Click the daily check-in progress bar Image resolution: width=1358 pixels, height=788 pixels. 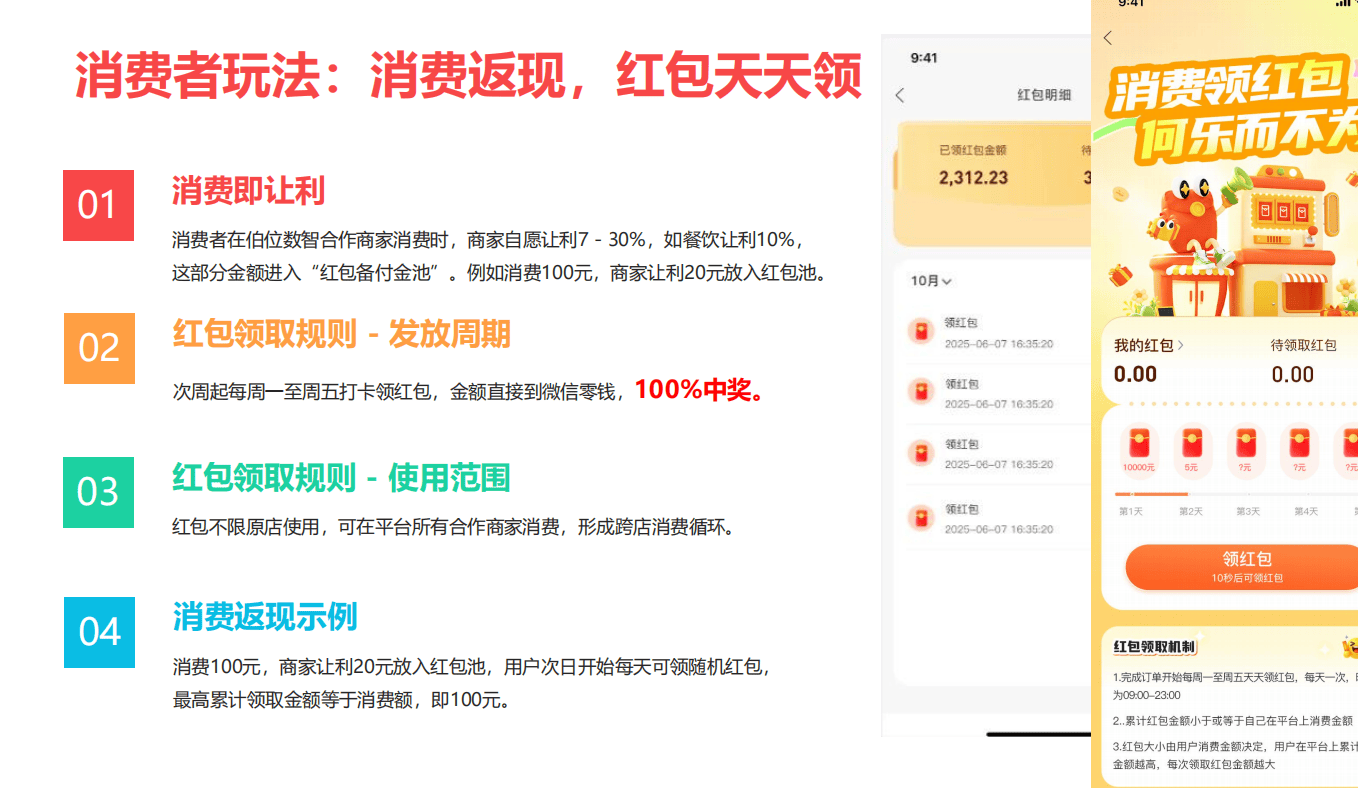1236,494
